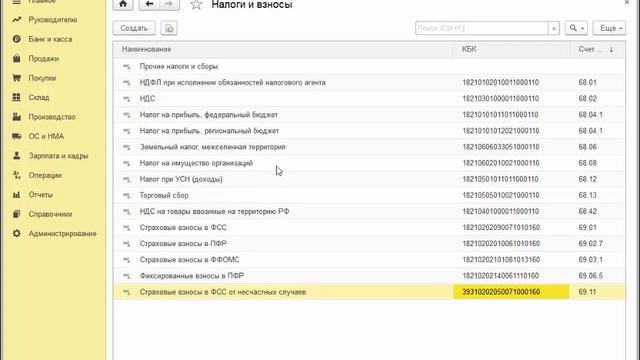Click highlighted КБК cell 39310202050071000160
640x360 pixels.
click(511, 292)
